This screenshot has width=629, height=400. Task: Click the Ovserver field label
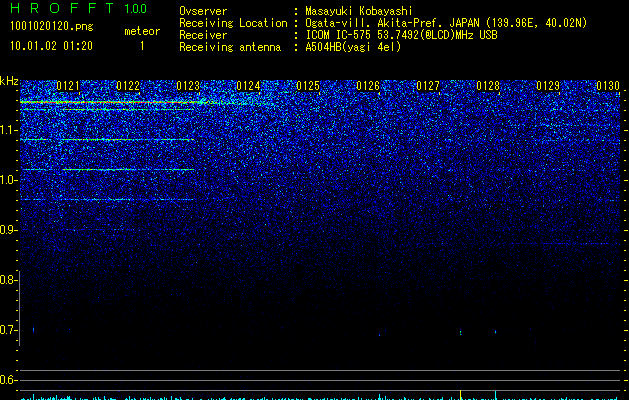tap(203, 11)
